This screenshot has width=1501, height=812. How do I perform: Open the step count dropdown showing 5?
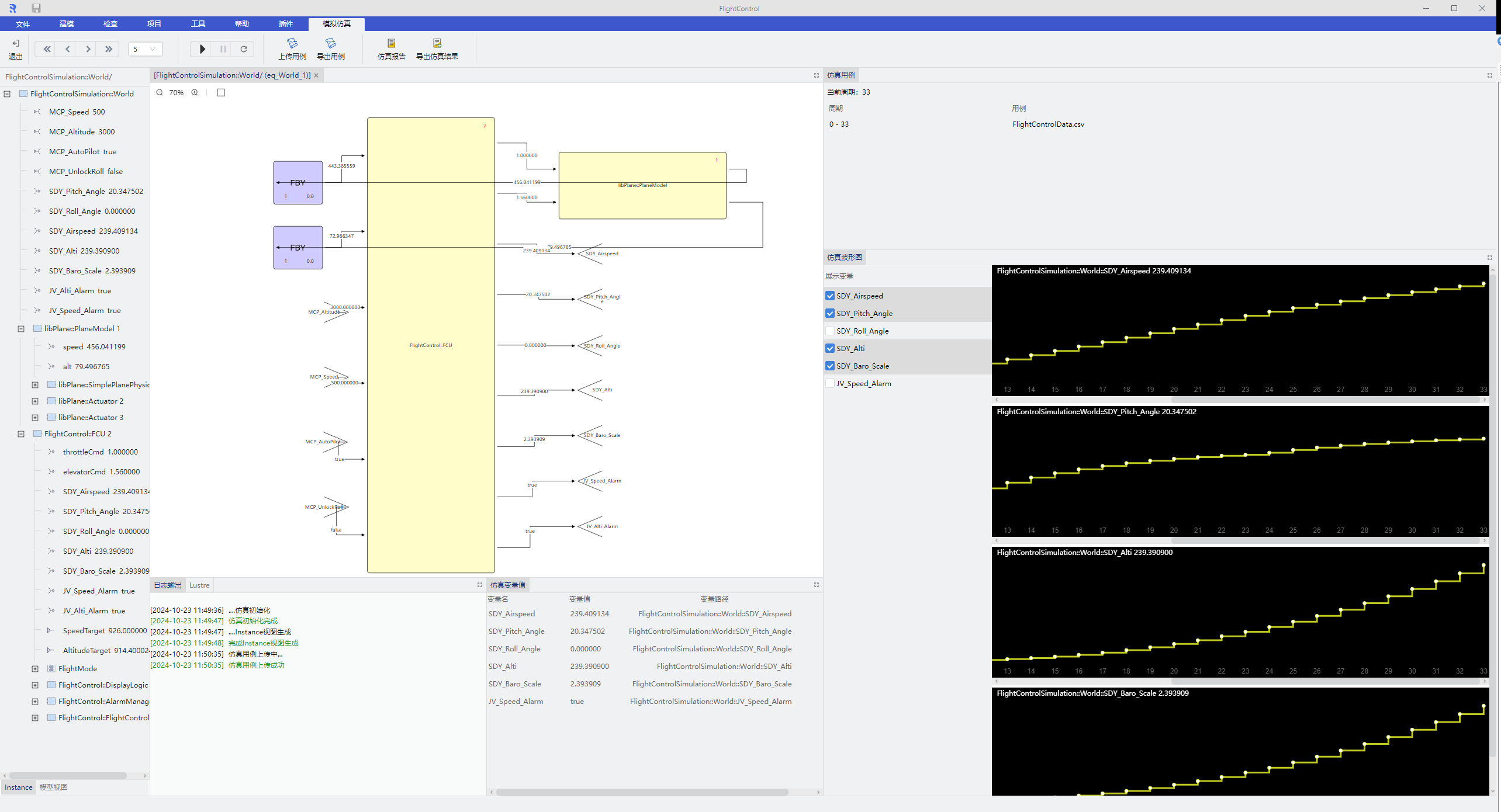146,49
